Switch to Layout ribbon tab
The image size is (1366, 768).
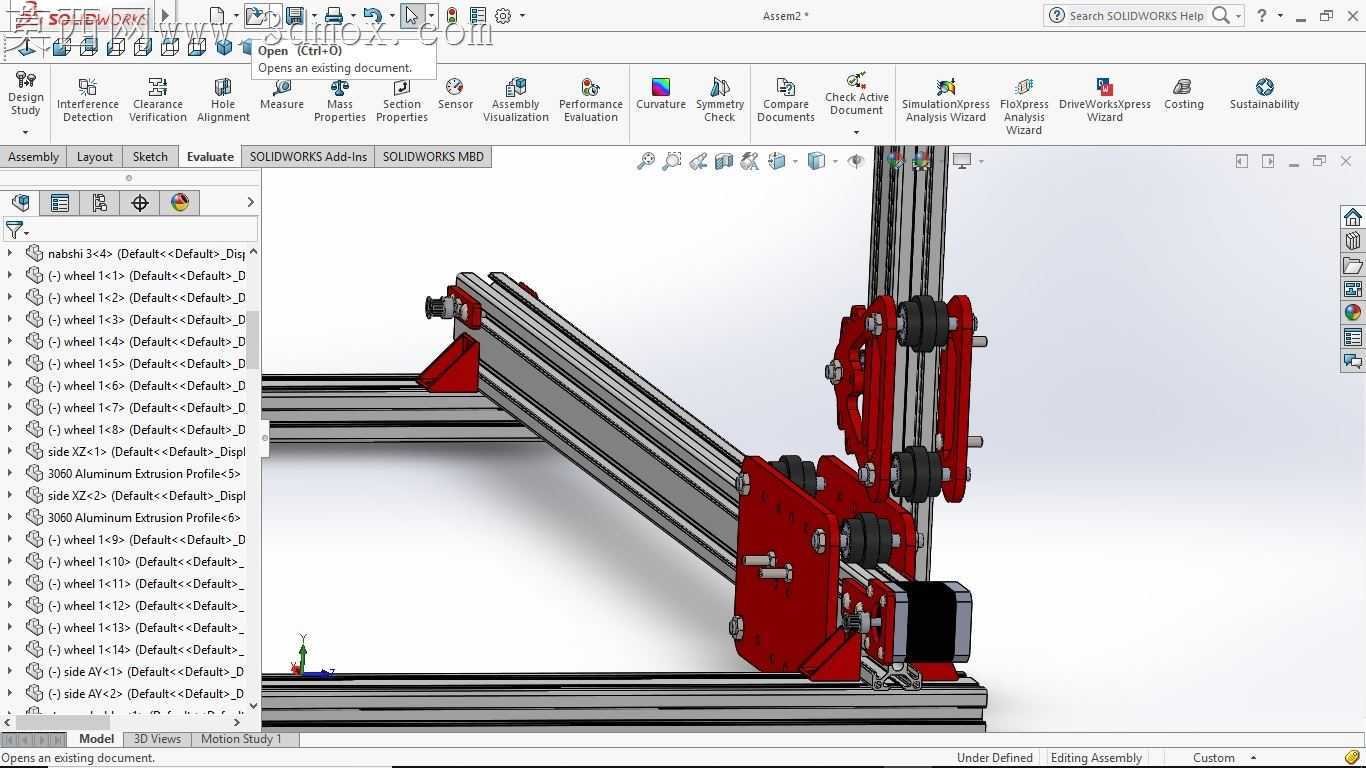click(x=95, y=157)
